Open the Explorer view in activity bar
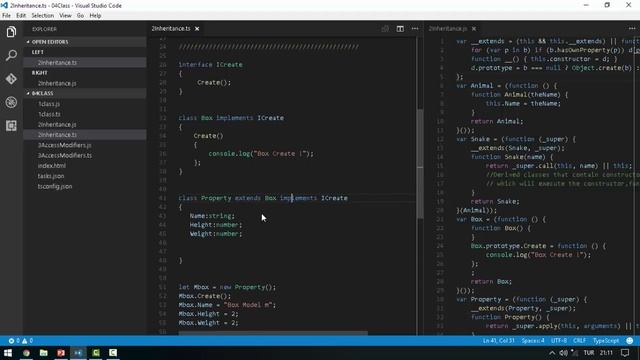The height and width of the screenshot is (360, 640). click(x=11, y=32)
